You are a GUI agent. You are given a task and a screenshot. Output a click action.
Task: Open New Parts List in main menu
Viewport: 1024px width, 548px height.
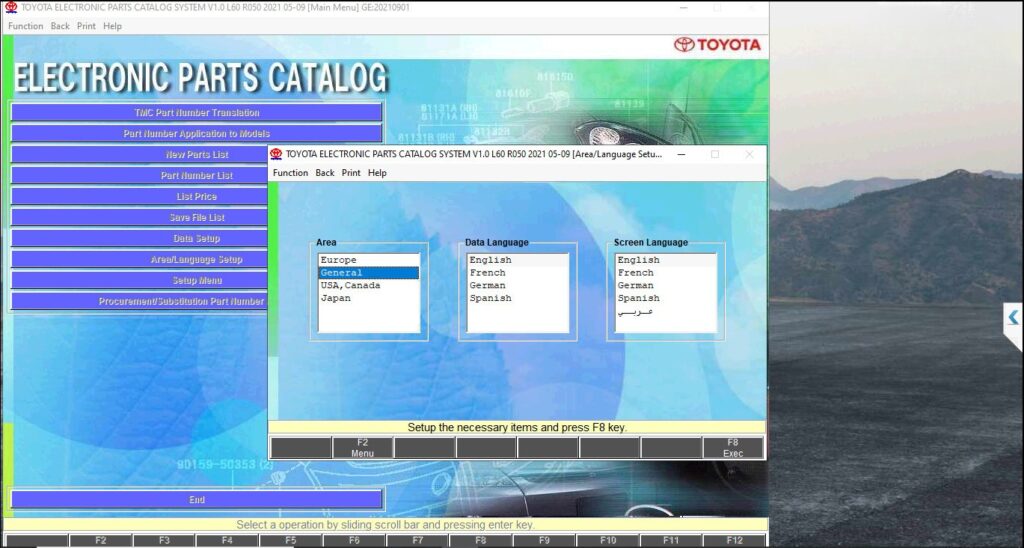(140, 154)
